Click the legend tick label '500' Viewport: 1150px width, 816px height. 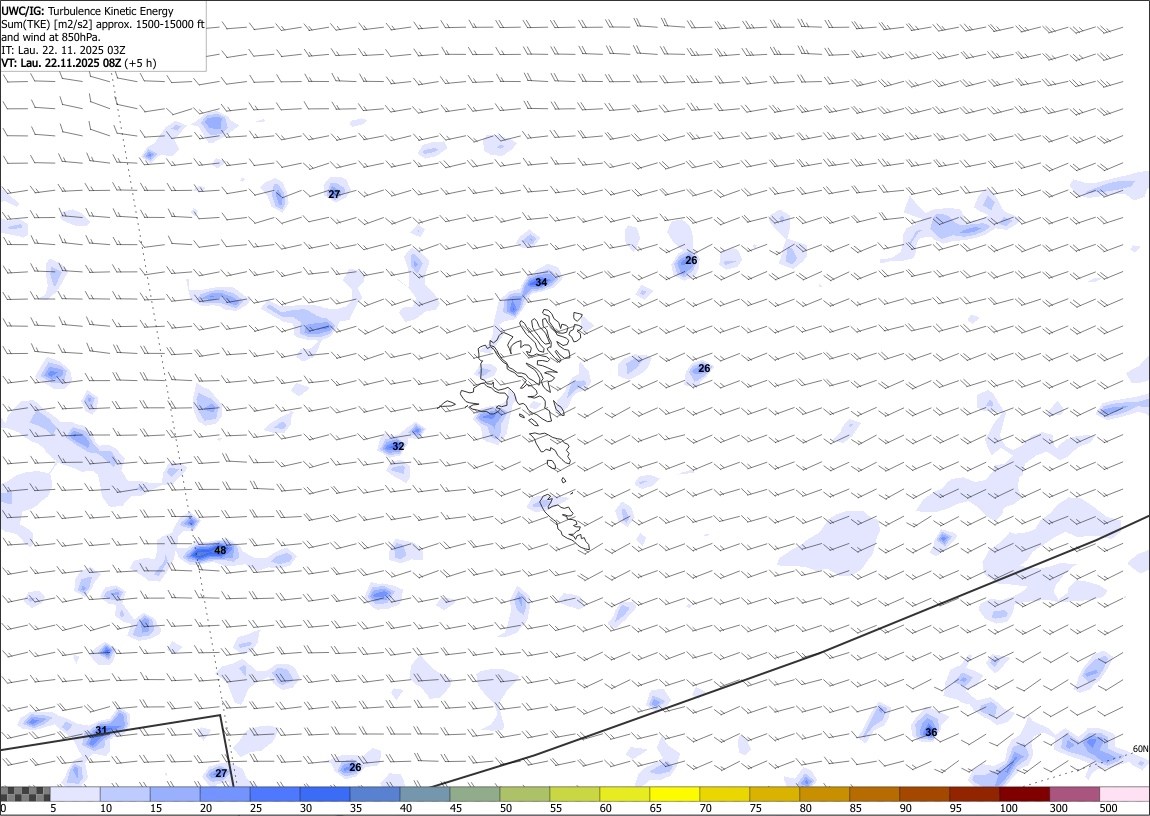(1108, 808)
